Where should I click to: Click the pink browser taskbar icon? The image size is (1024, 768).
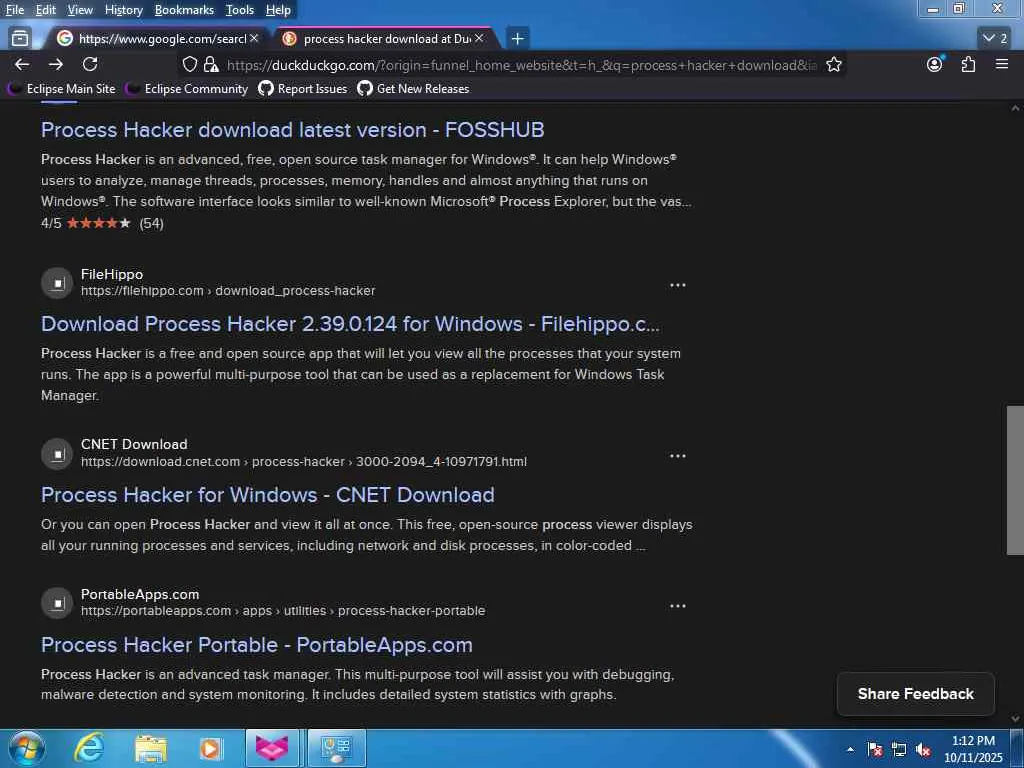(272, 748)
